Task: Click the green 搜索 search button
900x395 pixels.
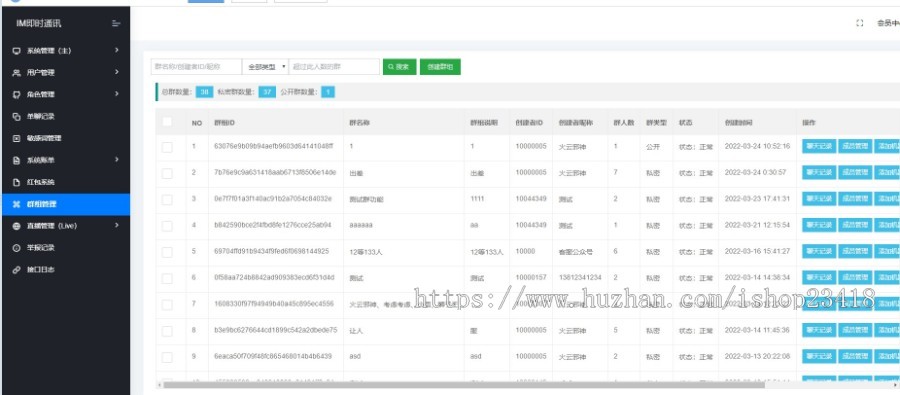Action: click(x=399, y=67)
